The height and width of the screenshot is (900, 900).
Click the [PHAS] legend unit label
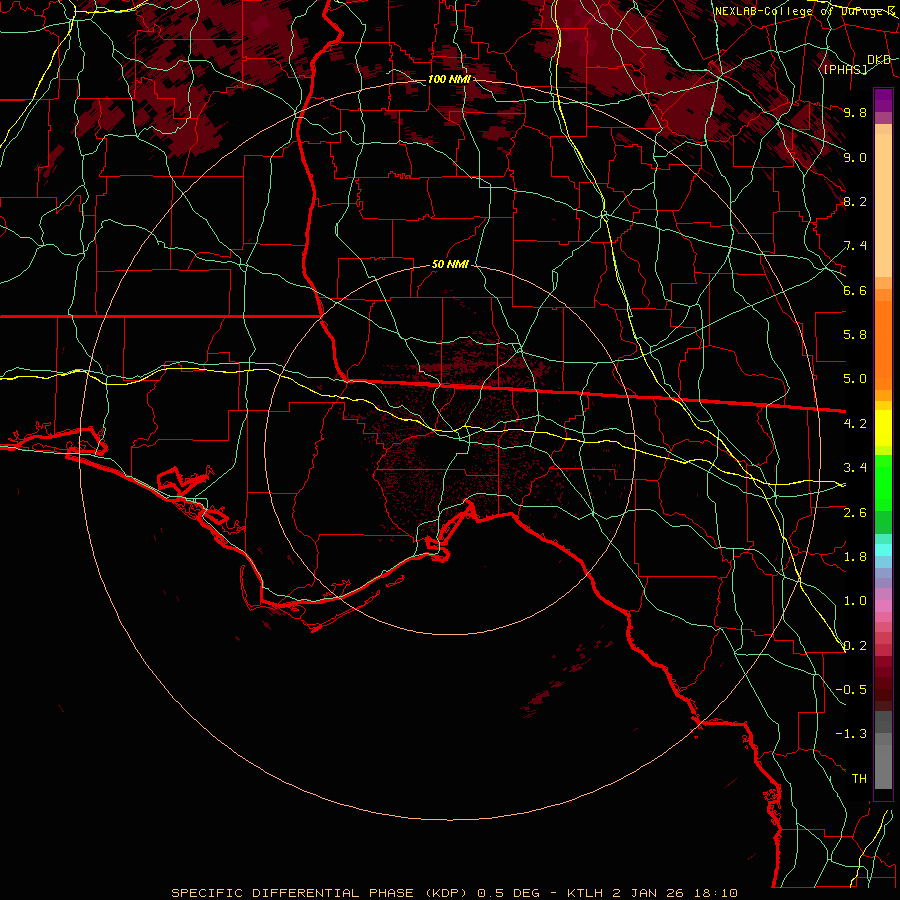[x=845, y=69]
